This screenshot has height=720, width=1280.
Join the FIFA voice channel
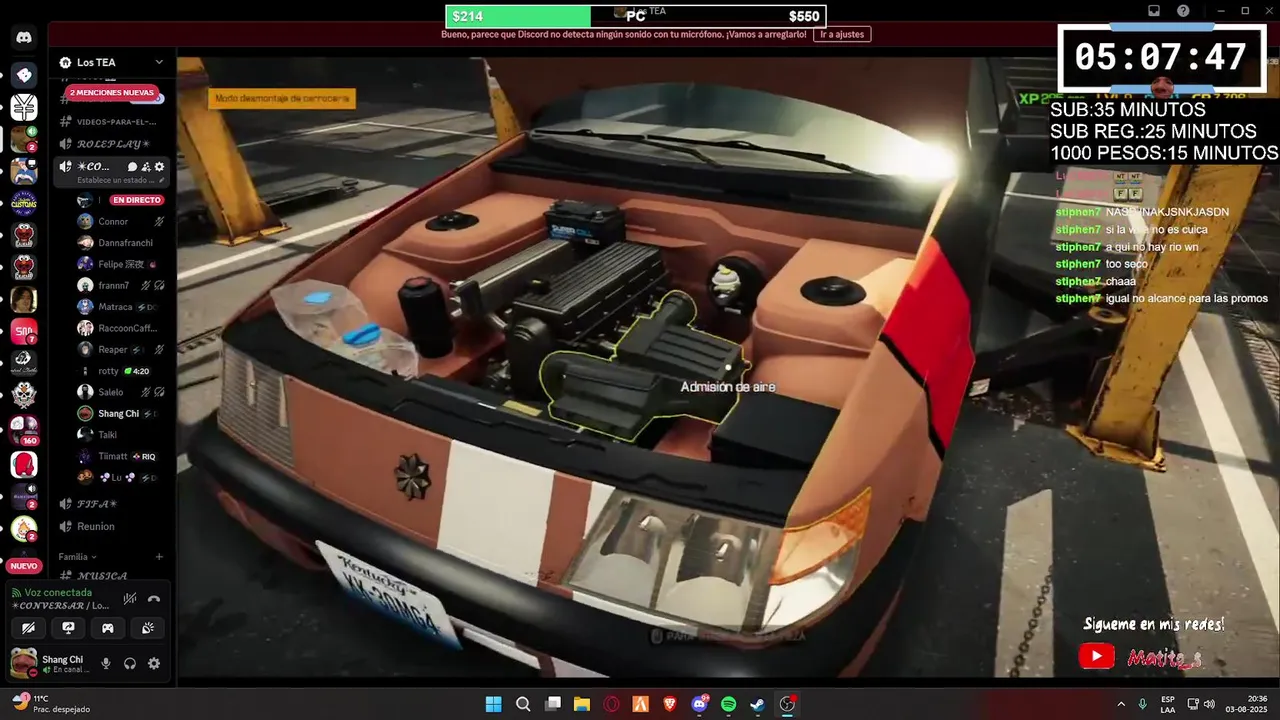click(110, 504)
